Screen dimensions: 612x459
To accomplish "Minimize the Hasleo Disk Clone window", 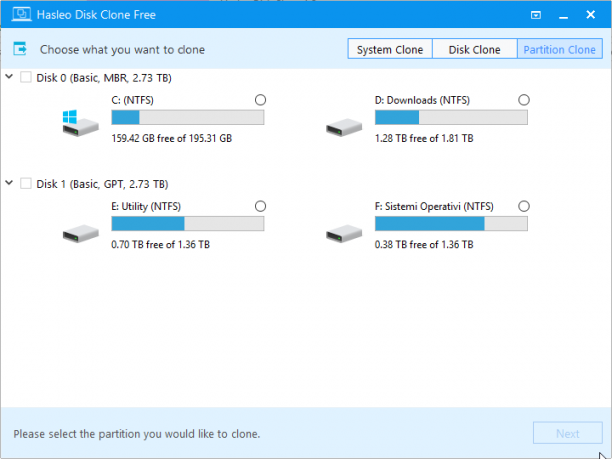I will click(x=563, y=16).
